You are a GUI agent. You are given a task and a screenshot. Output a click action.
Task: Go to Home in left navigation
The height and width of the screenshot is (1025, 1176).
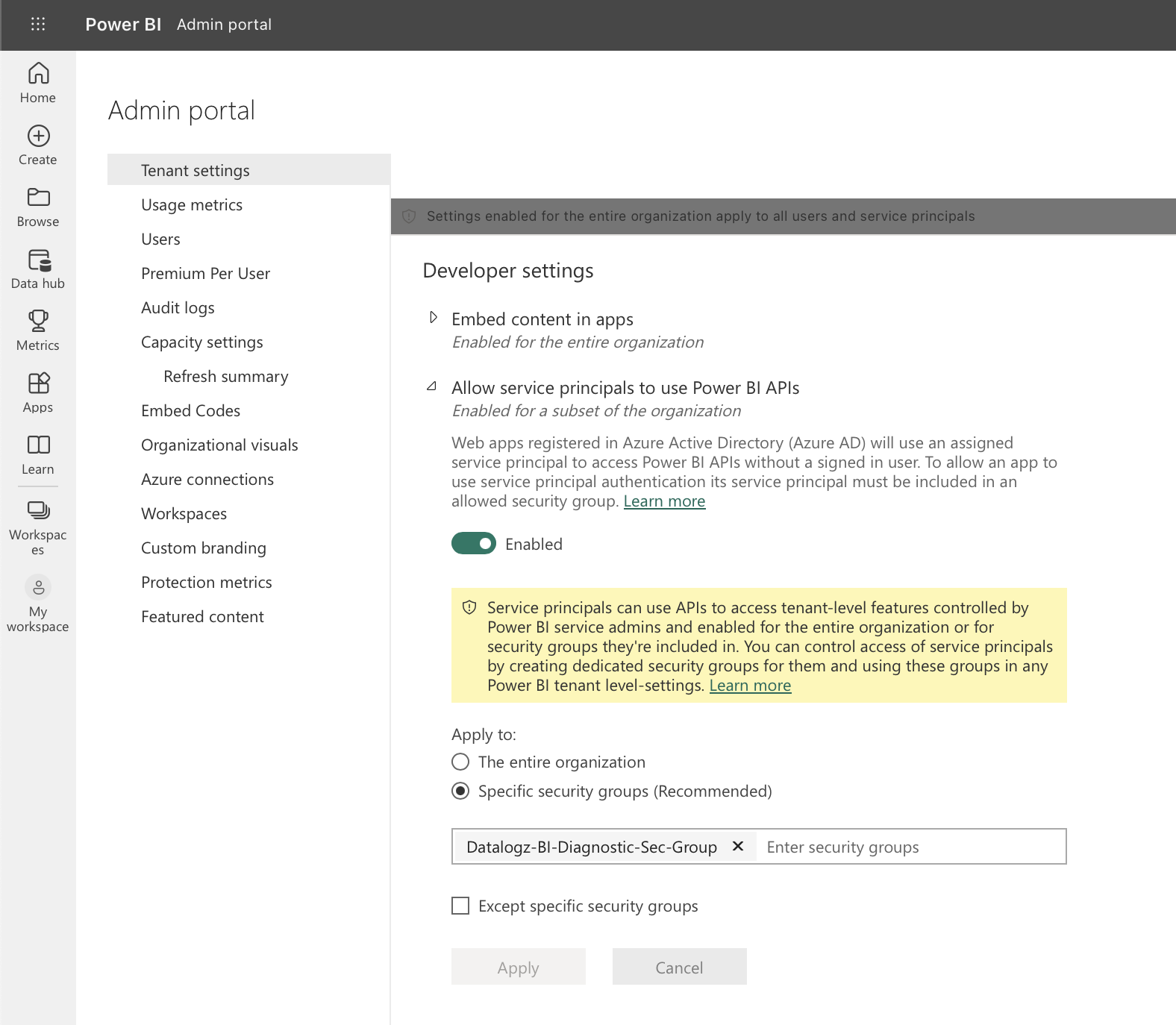pyautogui.click(x=38, y=74)
